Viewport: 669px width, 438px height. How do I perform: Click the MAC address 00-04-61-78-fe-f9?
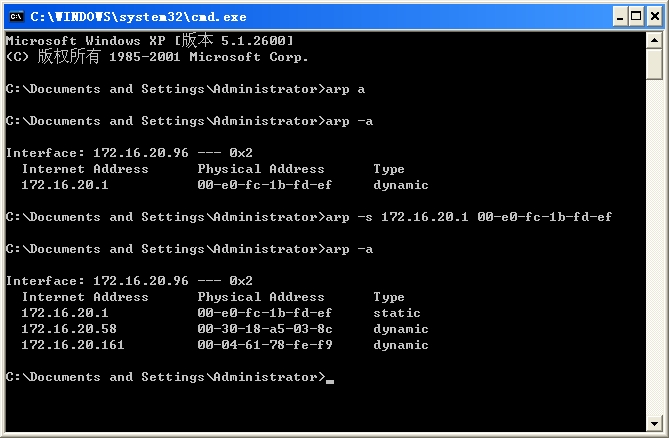tap(264, 345)
